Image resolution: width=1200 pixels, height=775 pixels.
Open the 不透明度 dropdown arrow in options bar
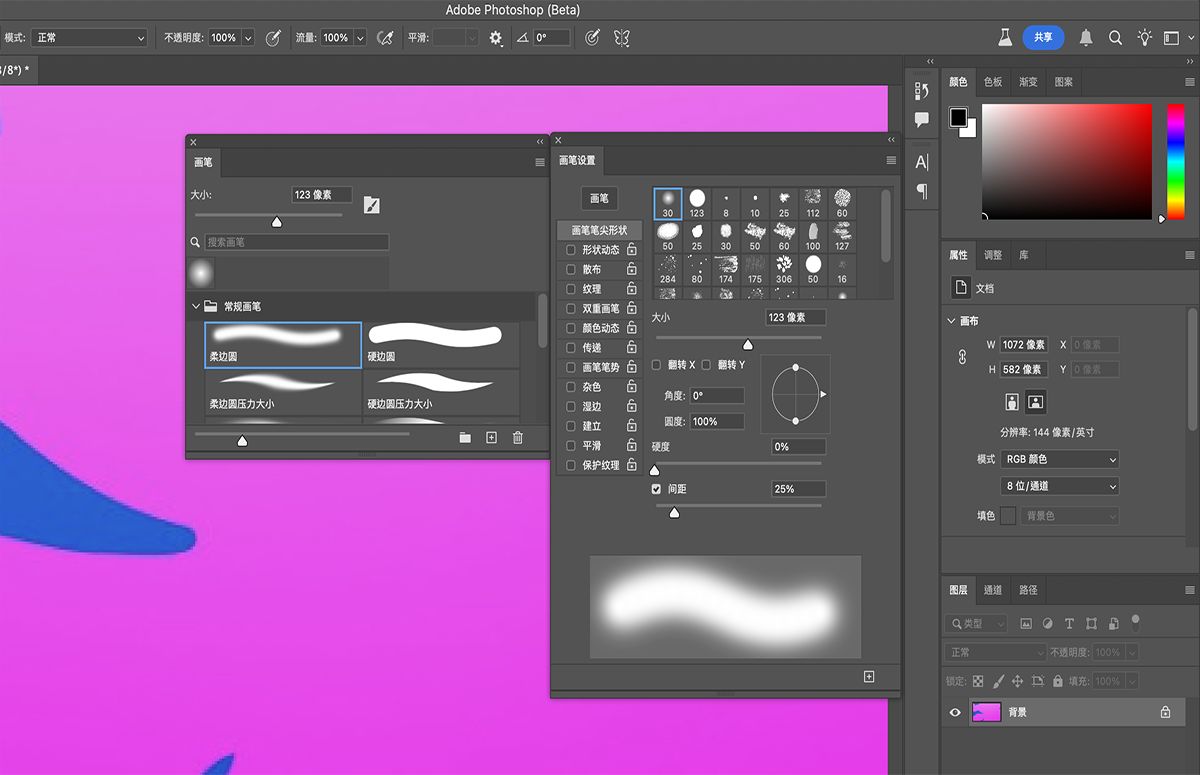(x=246, y=38)
